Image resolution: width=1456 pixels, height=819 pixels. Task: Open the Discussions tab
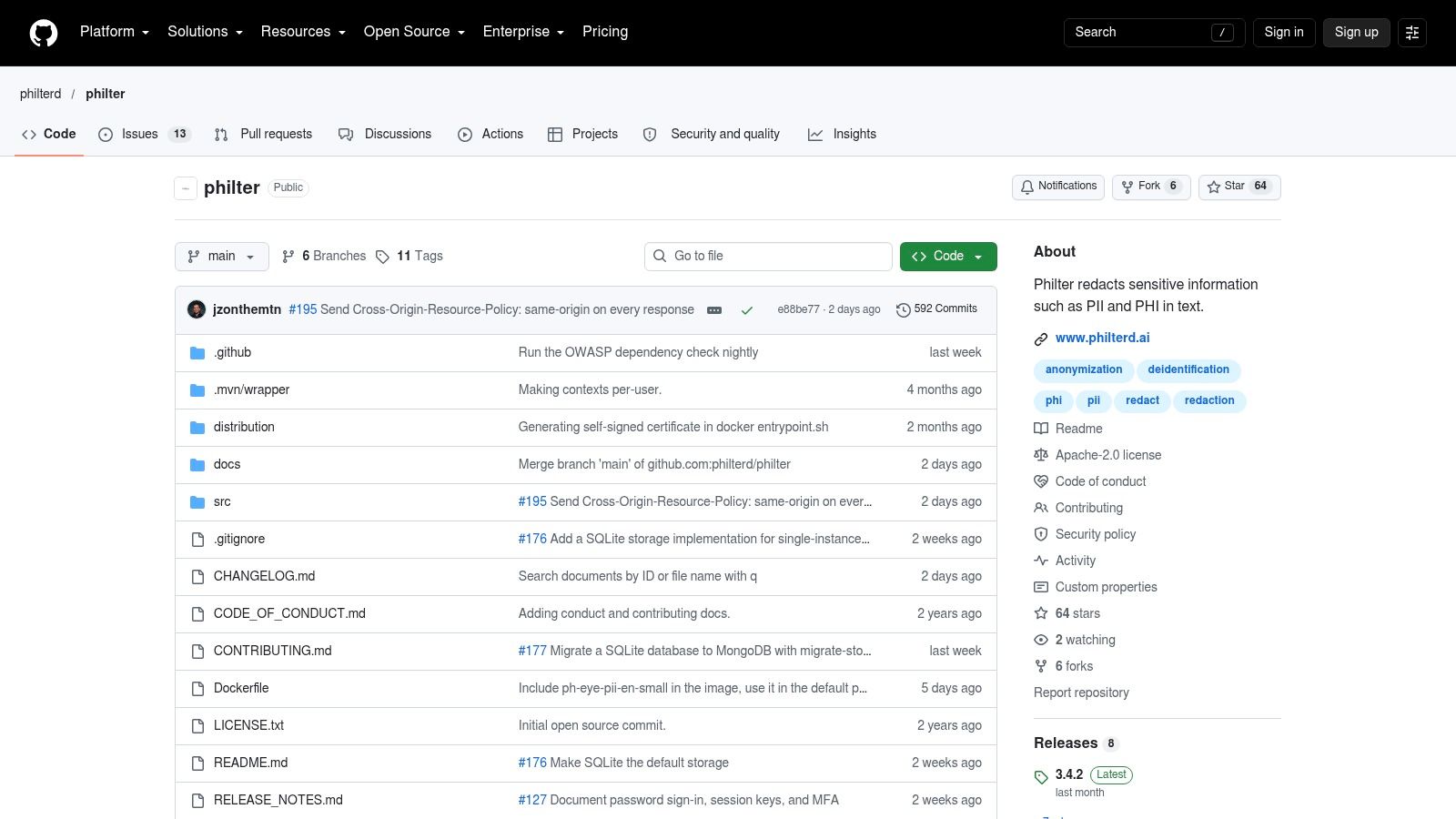click(x=385, y=134)
